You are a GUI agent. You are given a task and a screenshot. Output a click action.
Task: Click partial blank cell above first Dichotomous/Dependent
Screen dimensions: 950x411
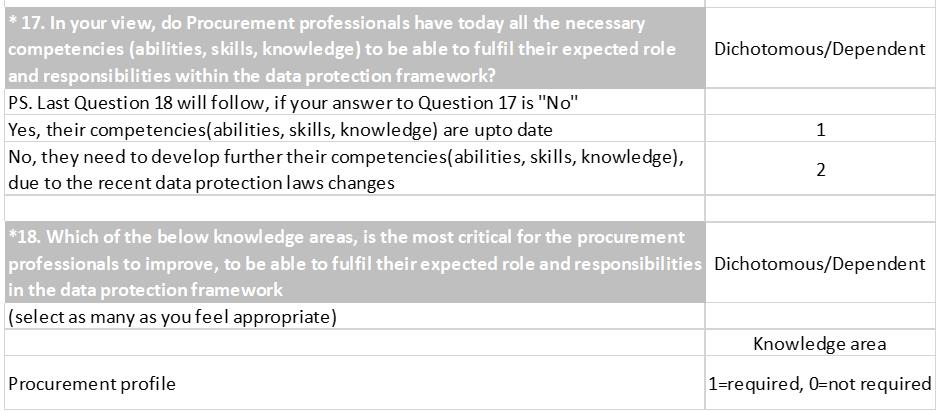(x=820, y=3)
